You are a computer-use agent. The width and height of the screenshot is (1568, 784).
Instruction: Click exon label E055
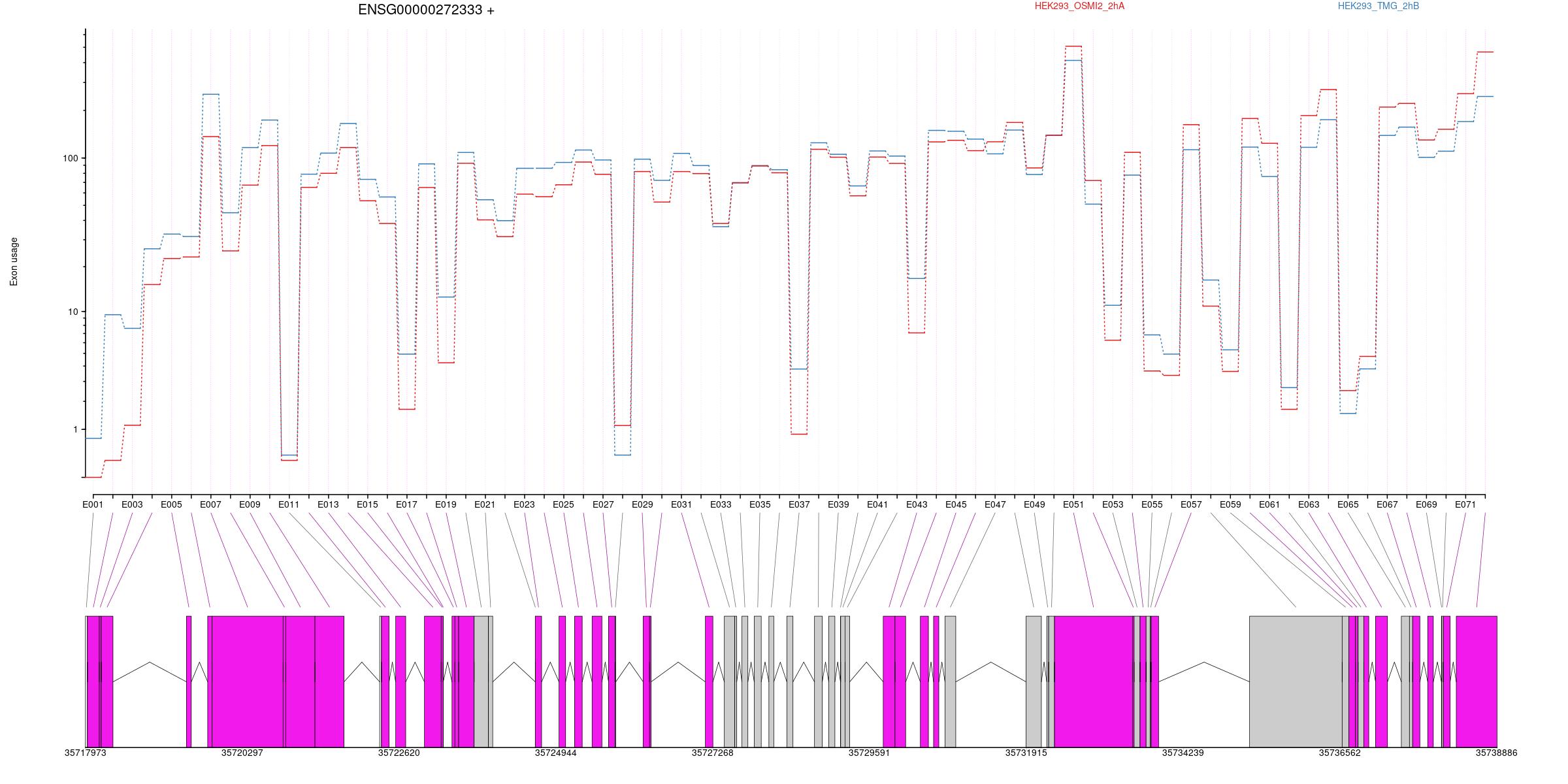pyautogui.click(x=1152, y=504)
